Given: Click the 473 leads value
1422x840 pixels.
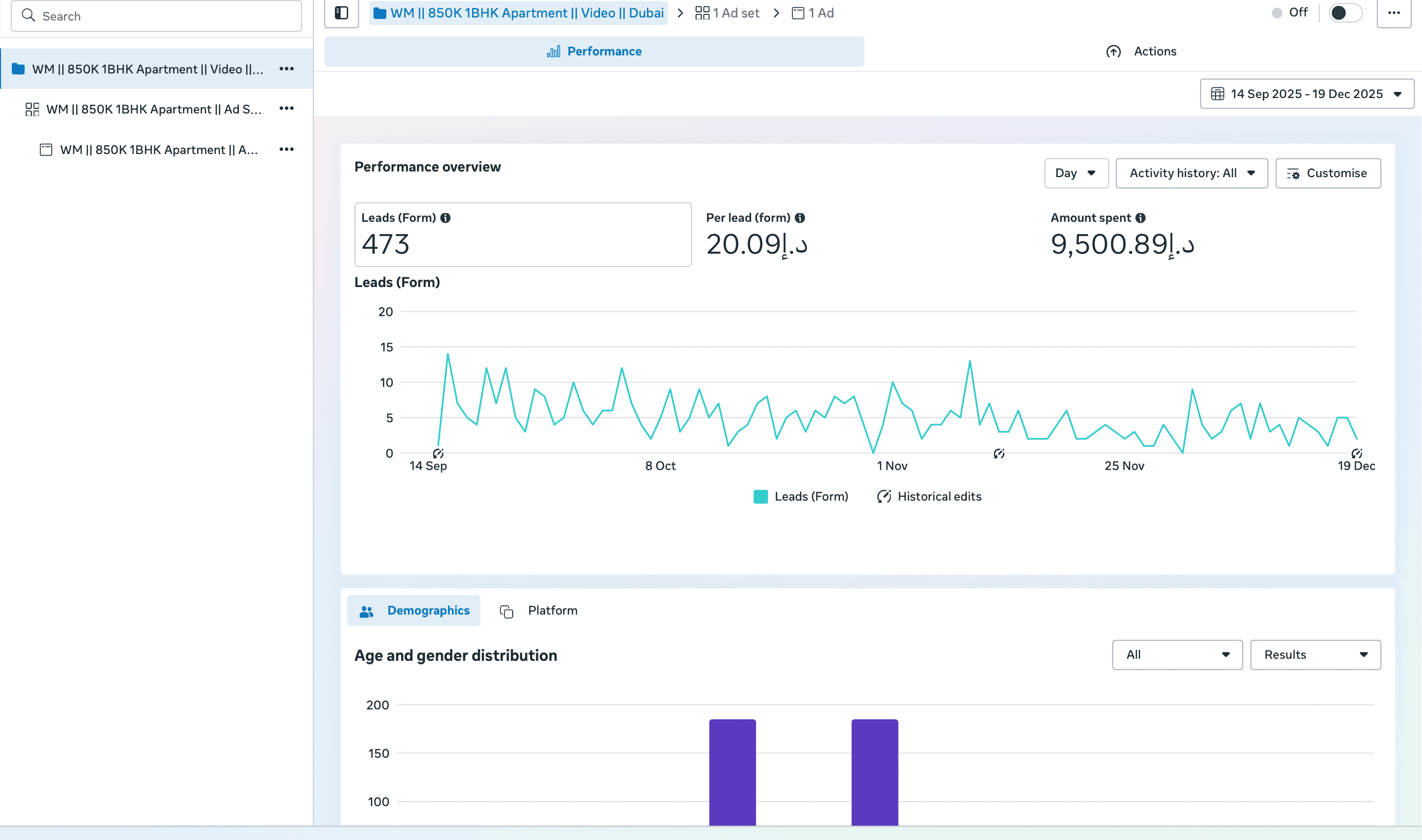Looking at the screenshot, I should click(x=386, y=244).
